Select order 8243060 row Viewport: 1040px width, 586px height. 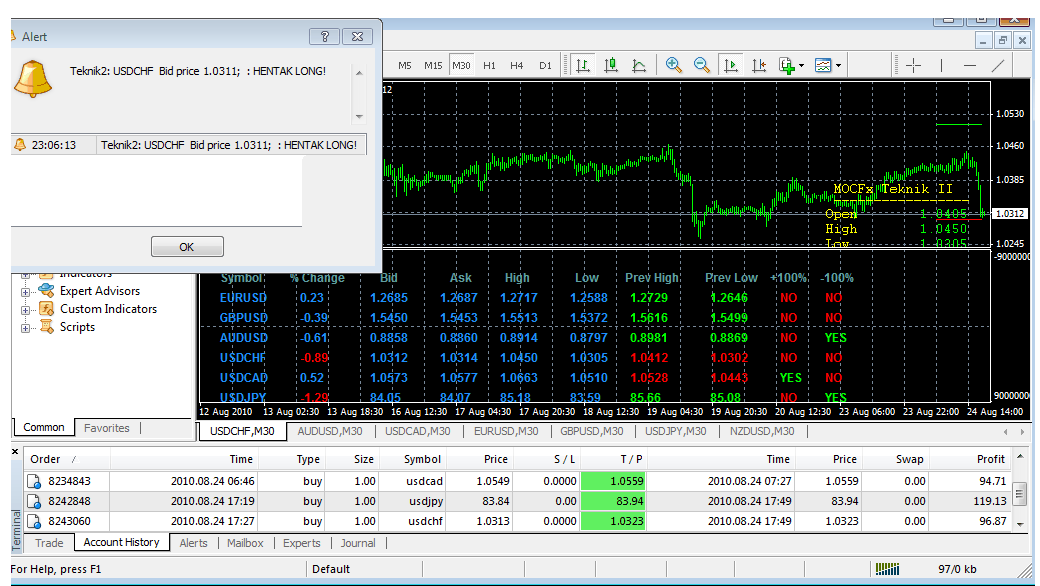517,521
